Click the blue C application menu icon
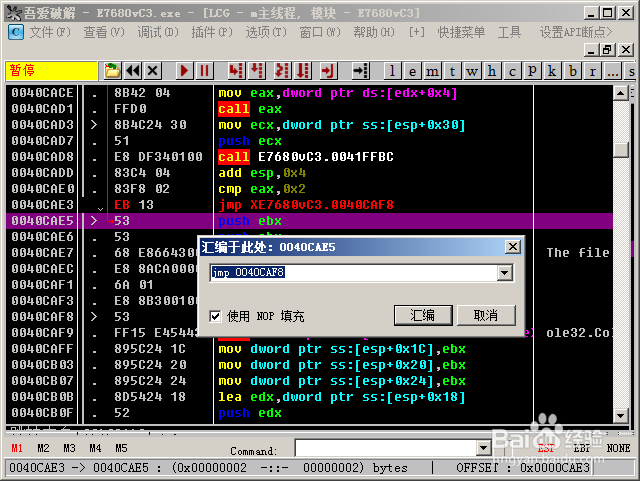The height and width of the screenshot is (481, 640). tap(16, 32)
